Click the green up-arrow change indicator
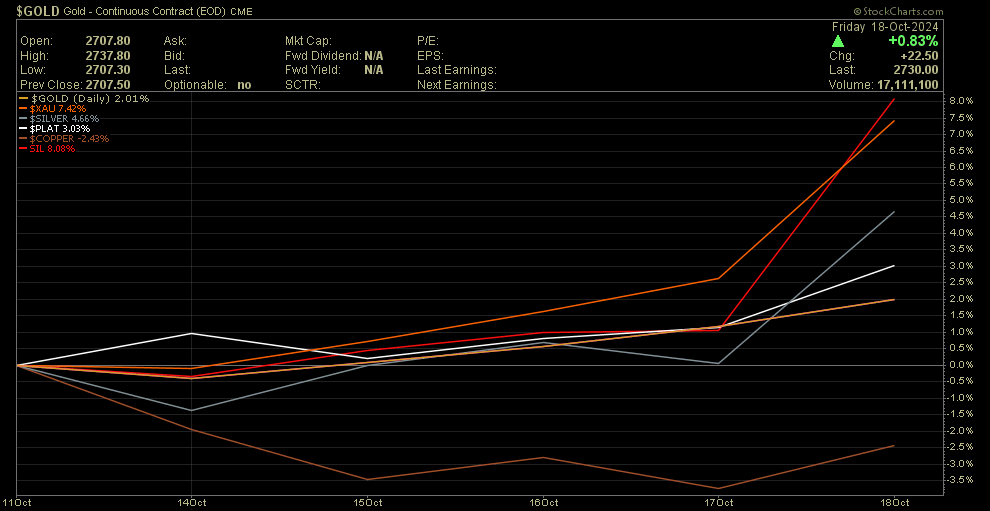This screenshot has height=511, width=990. [838, 41]
